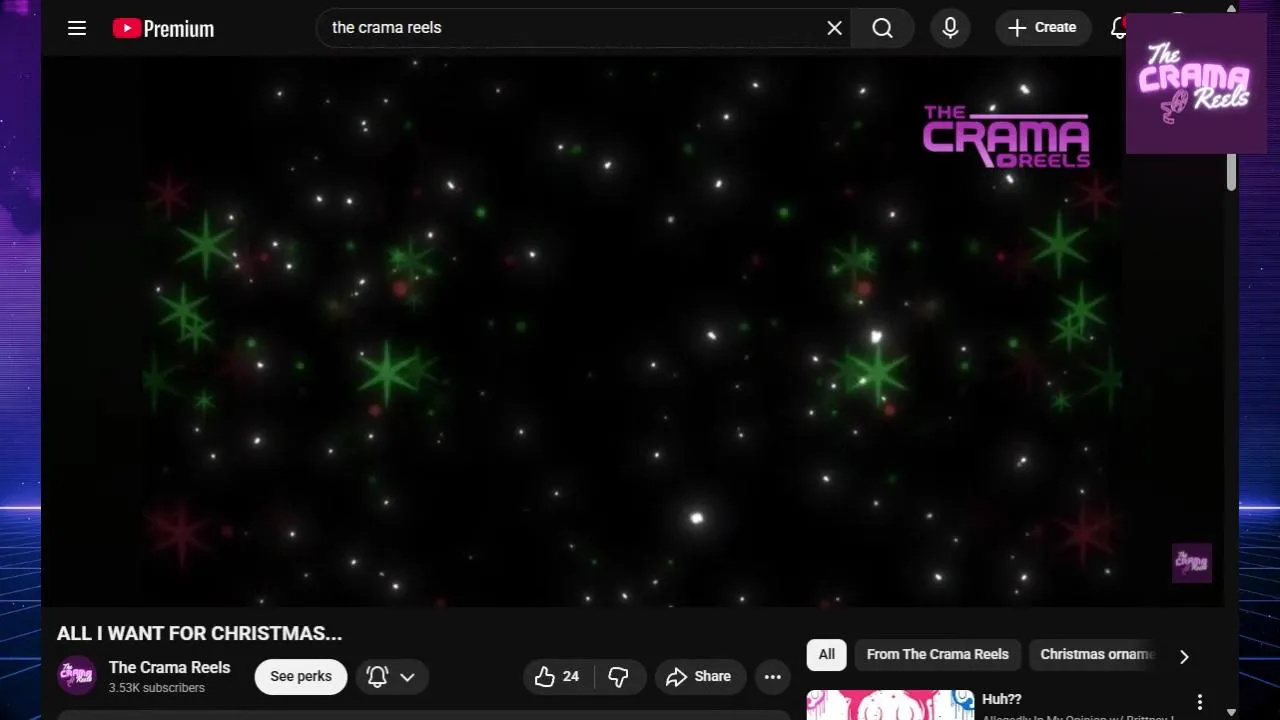1280x720 pixels.
Task: Expand the subscription notification bell dropdown
Action: [x=392, y=677]
